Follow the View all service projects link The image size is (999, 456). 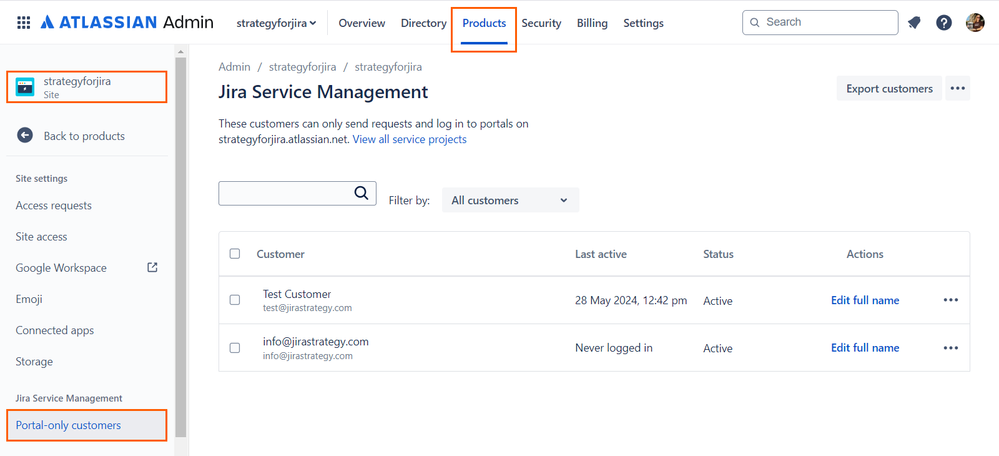[410, 139]
